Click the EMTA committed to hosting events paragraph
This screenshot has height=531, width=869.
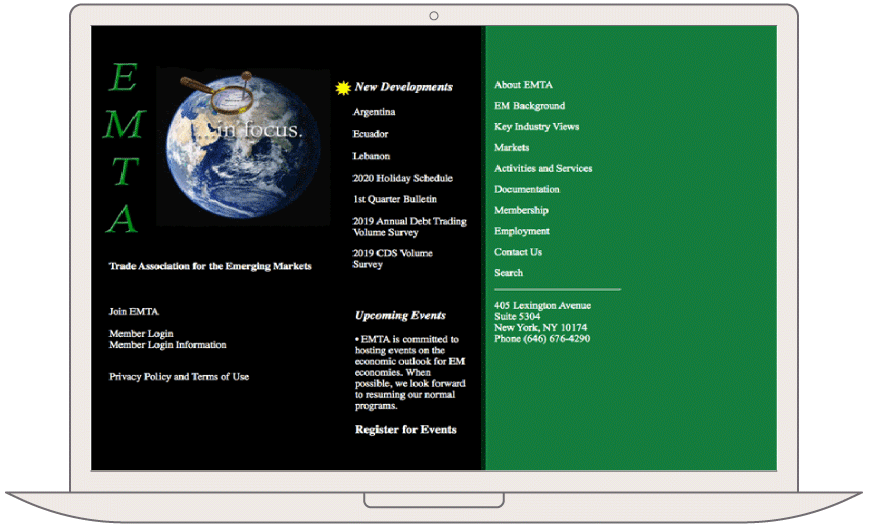[x=410, y=372]
